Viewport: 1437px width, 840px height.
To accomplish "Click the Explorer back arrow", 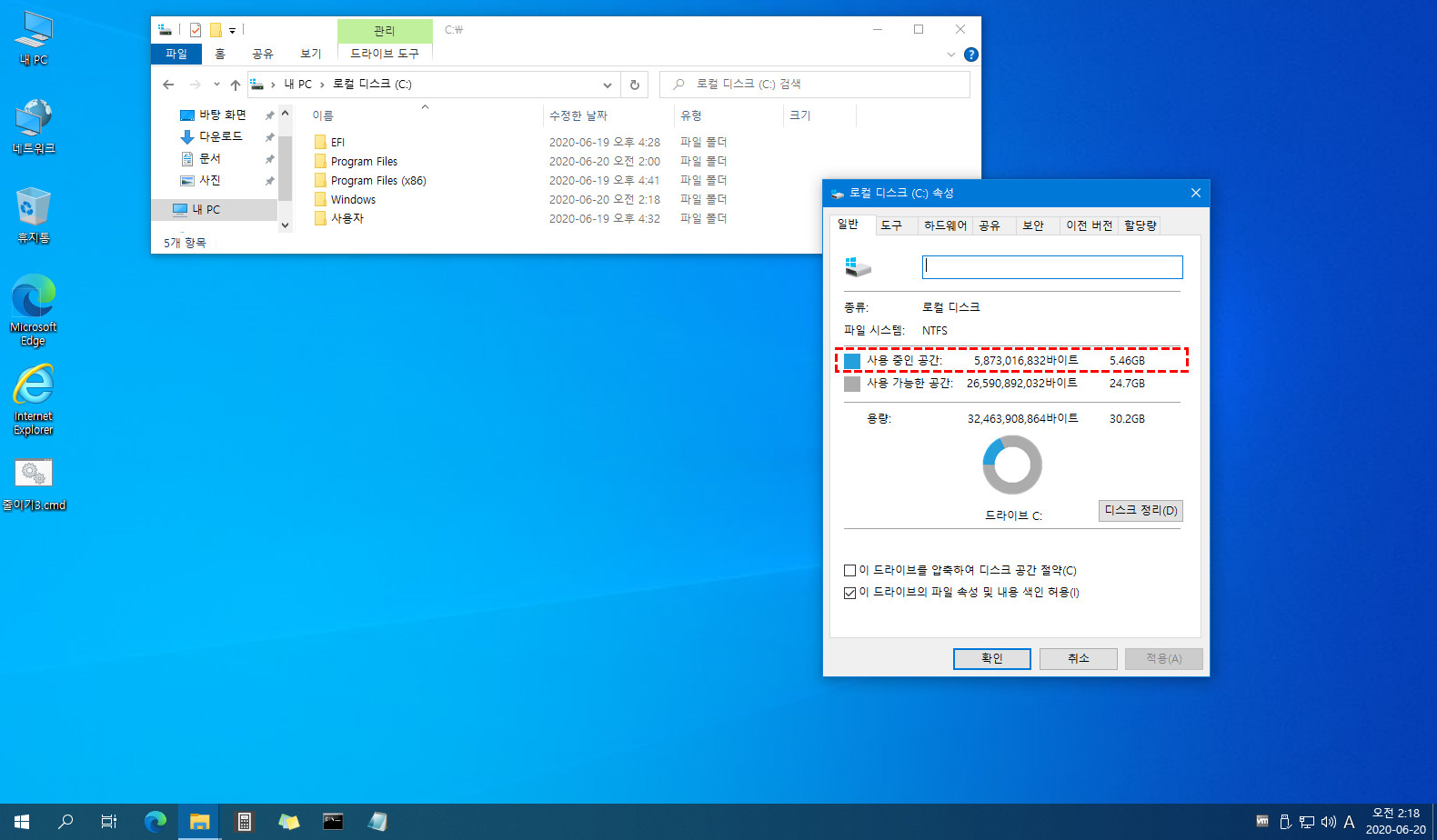I will [168, 85].
